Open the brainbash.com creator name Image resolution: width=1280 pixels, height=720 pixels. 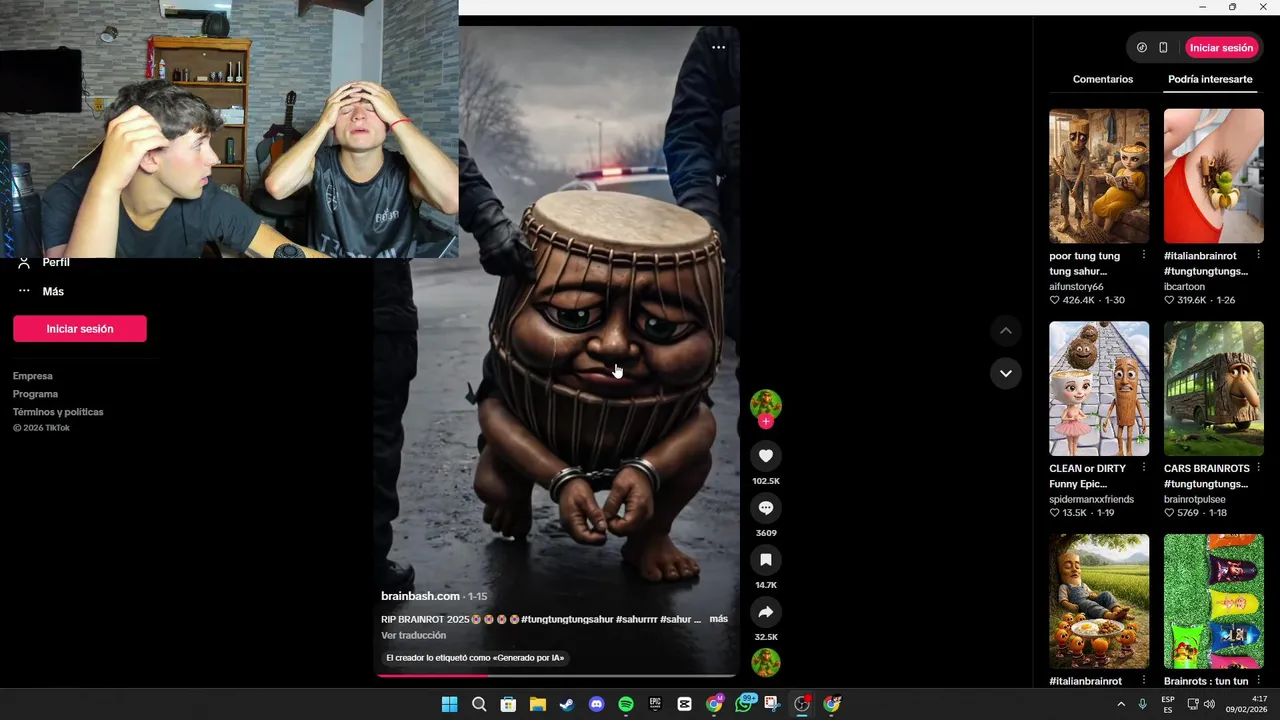tap(420, 596)
